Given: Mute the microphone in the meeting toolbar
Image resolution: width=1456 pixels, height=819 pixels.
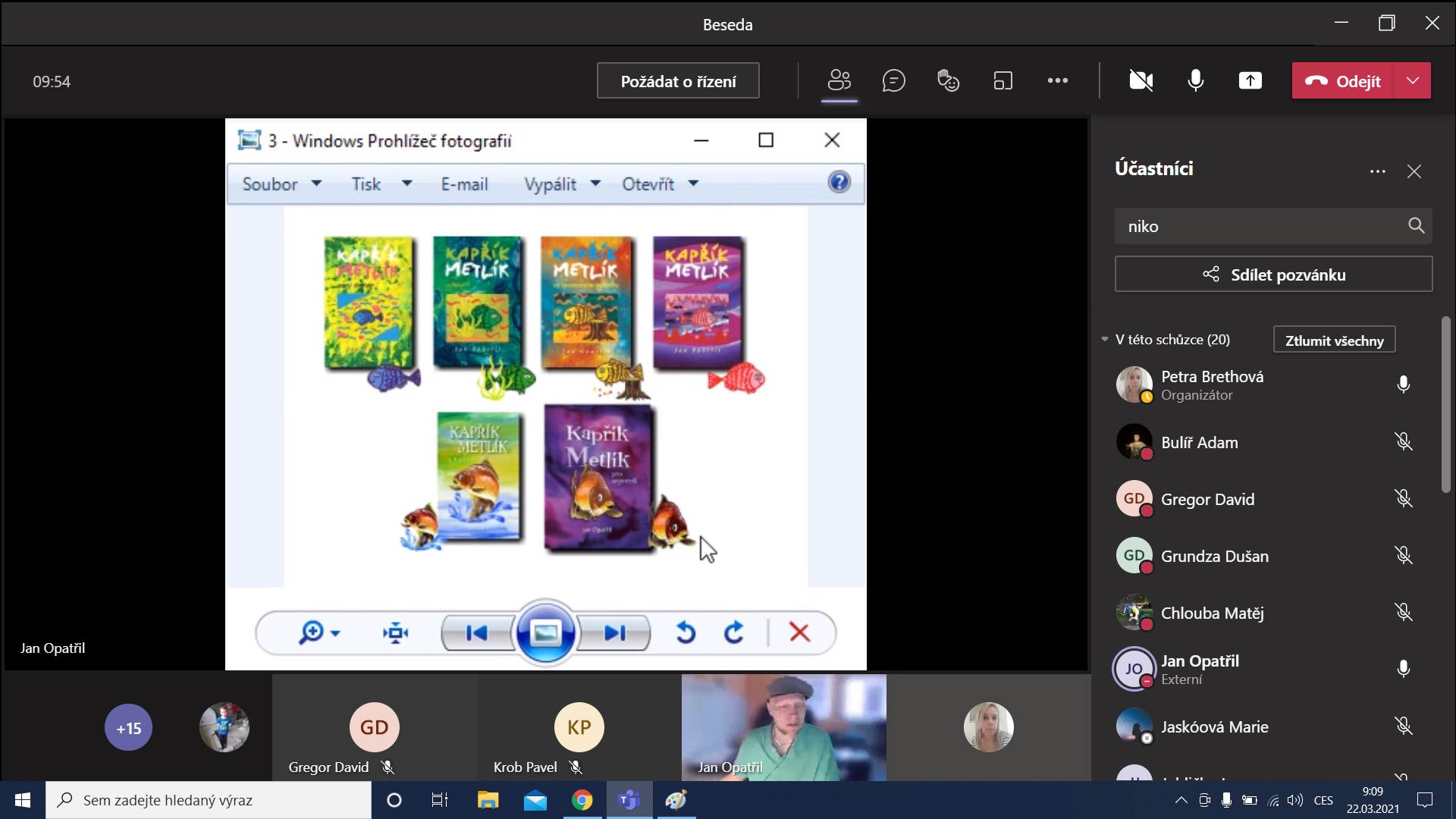Looking at the screenshot, I should point(1195,80).
